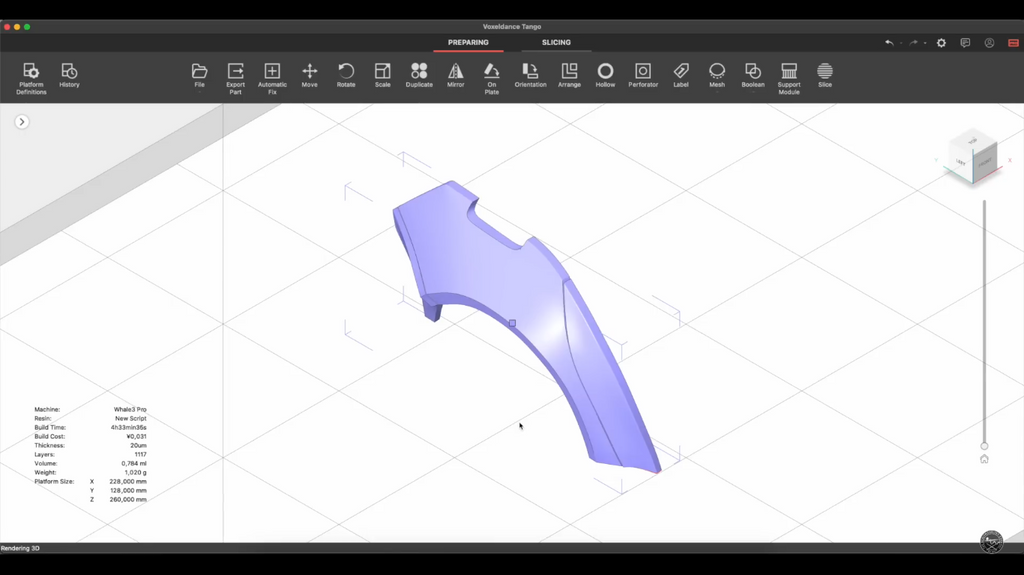Screen dimensions: 1024x575
Task: Click the Layers value 1117
Action: [140, 455]
